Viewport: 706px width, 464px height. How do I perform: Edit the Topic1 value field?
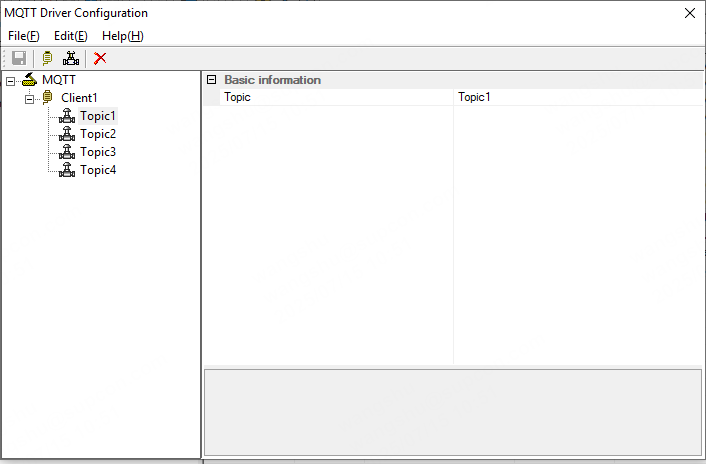pos(578,97)
